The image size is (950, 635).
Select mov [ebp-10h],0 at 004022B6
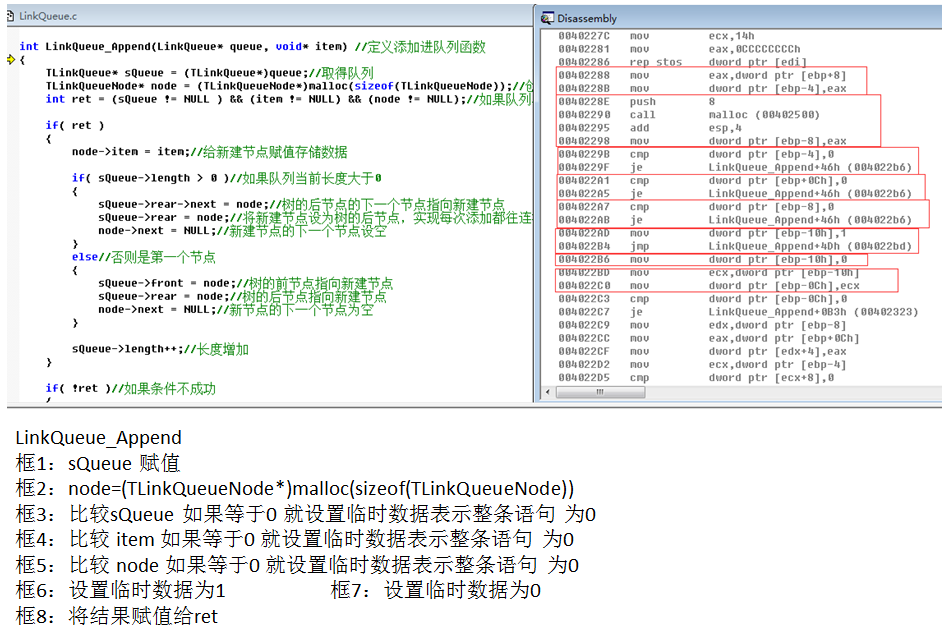pos(702,259)
